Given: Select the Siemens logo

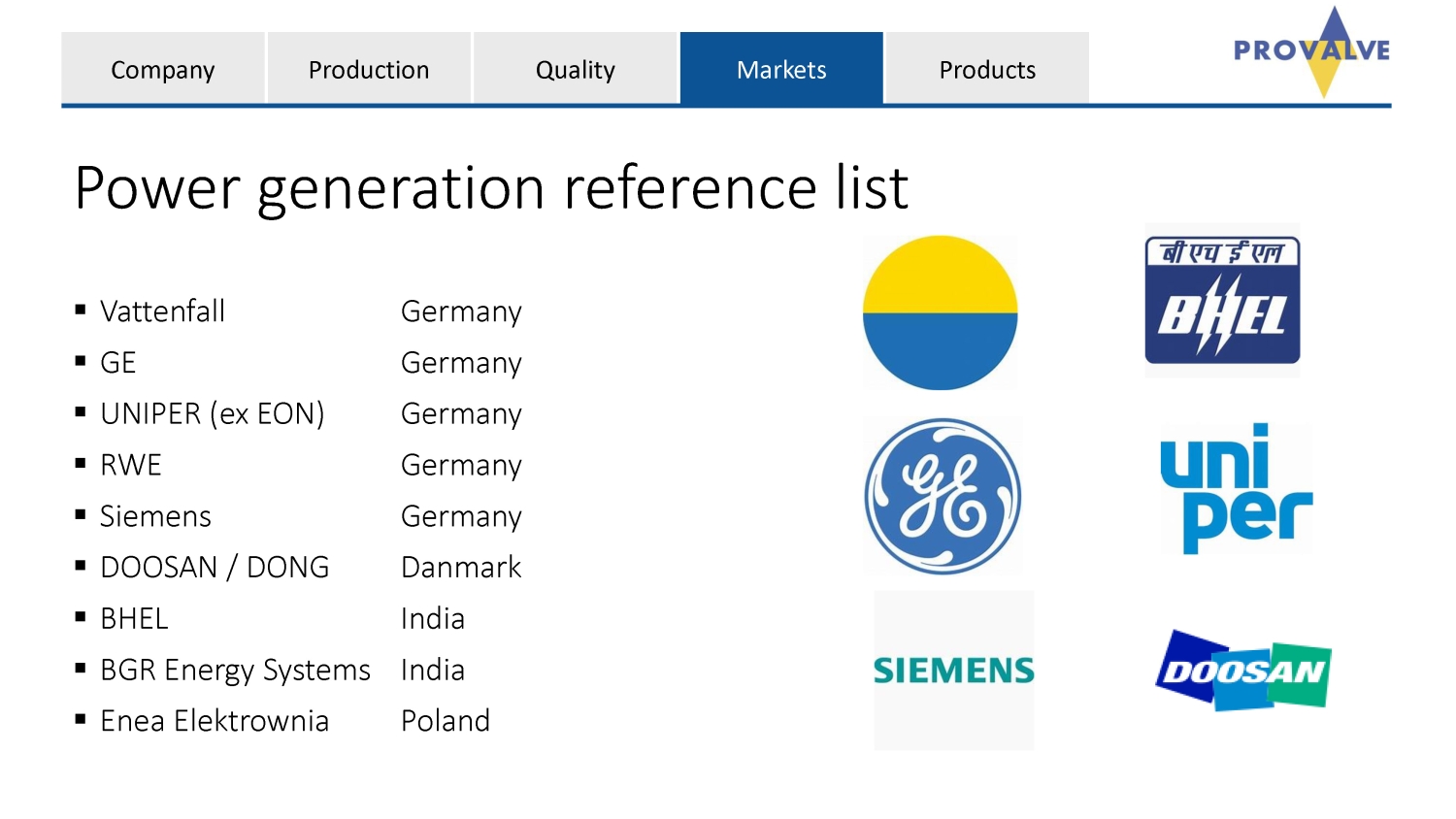Looking at the screenshot, I should [x=954, y=670].
